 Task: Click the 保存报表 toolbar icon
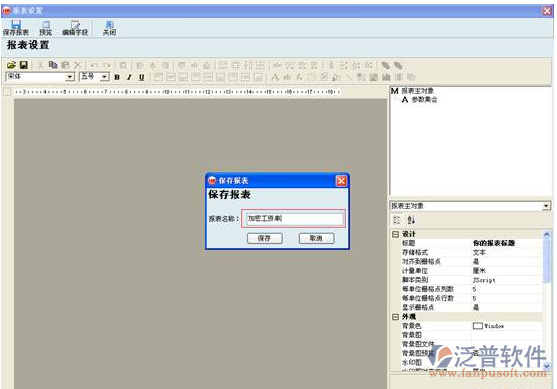(x=16, y=28)
